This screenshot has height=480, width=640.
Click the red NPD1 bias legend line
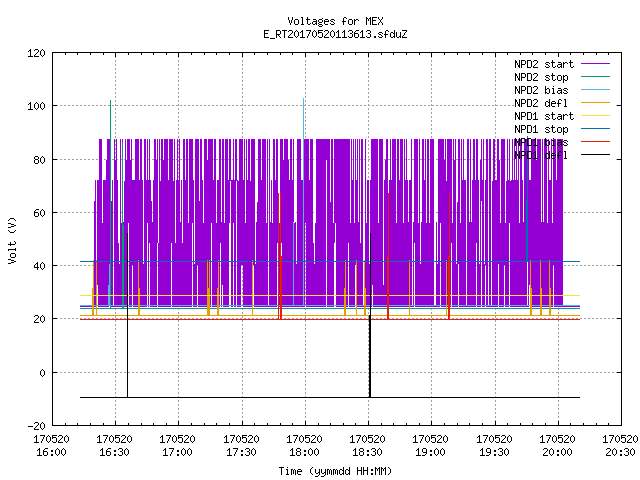point(595,142)
